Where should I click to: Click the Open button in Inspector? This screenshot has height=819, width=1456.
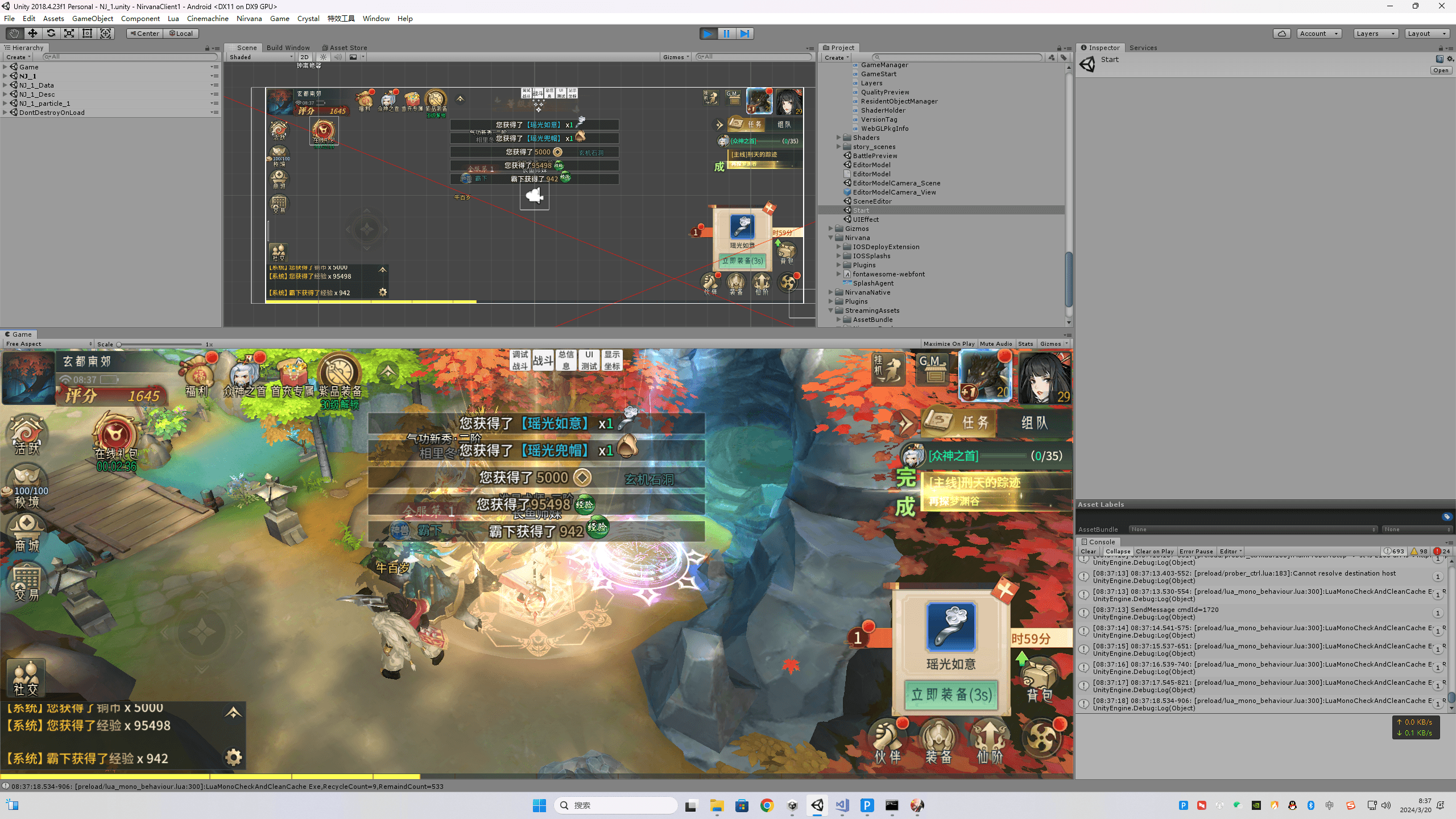[1441, 71]
